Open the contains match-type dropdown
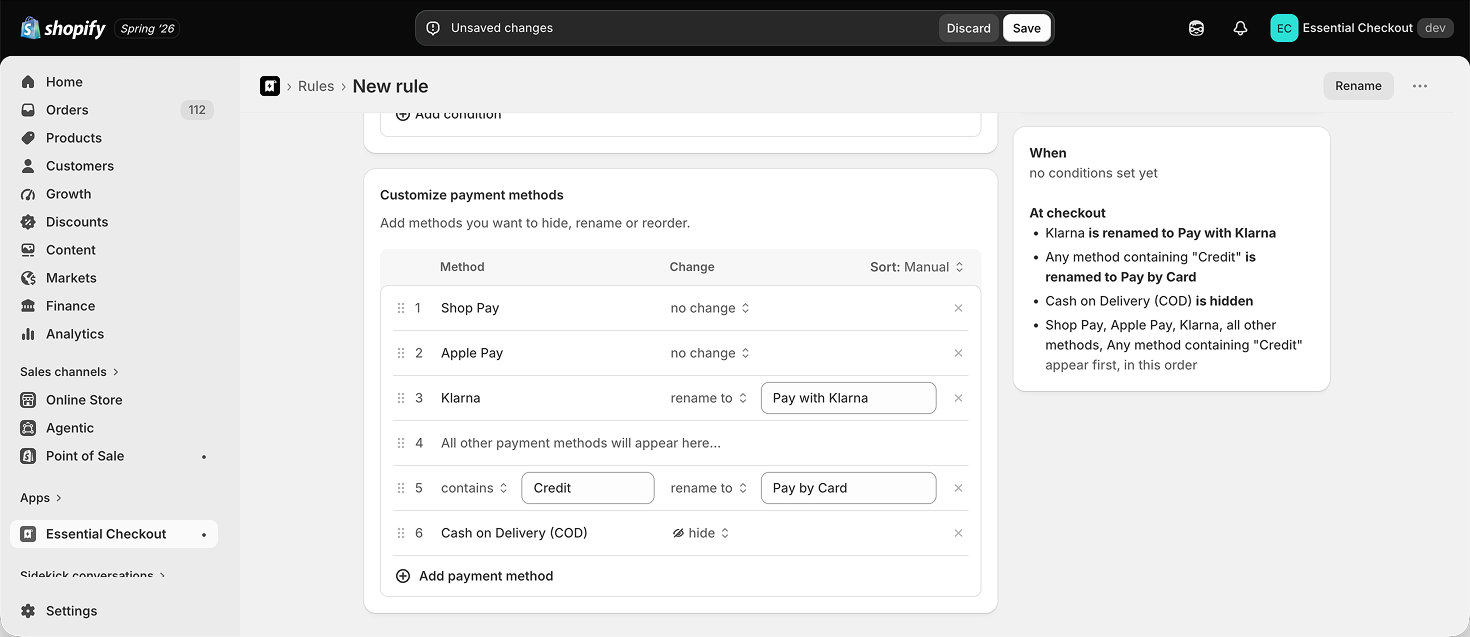Viewport: 1470px width, 637px height. [475, 488]
